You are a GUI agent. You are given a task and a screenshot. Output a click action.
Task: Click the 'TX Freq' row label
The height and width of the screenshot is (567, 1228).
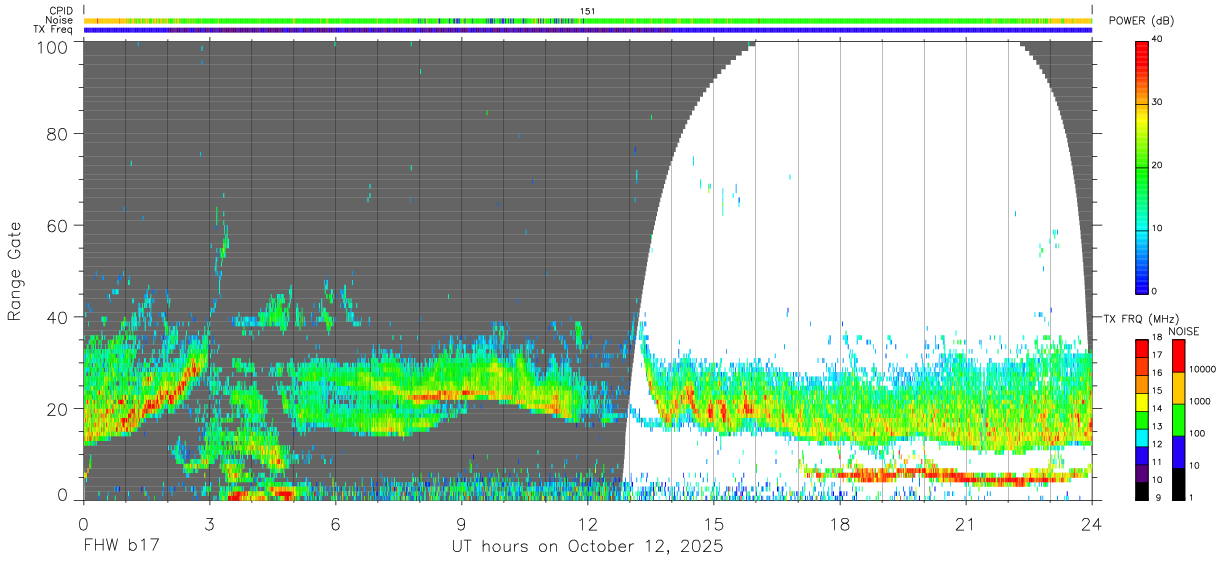point(54,30)
